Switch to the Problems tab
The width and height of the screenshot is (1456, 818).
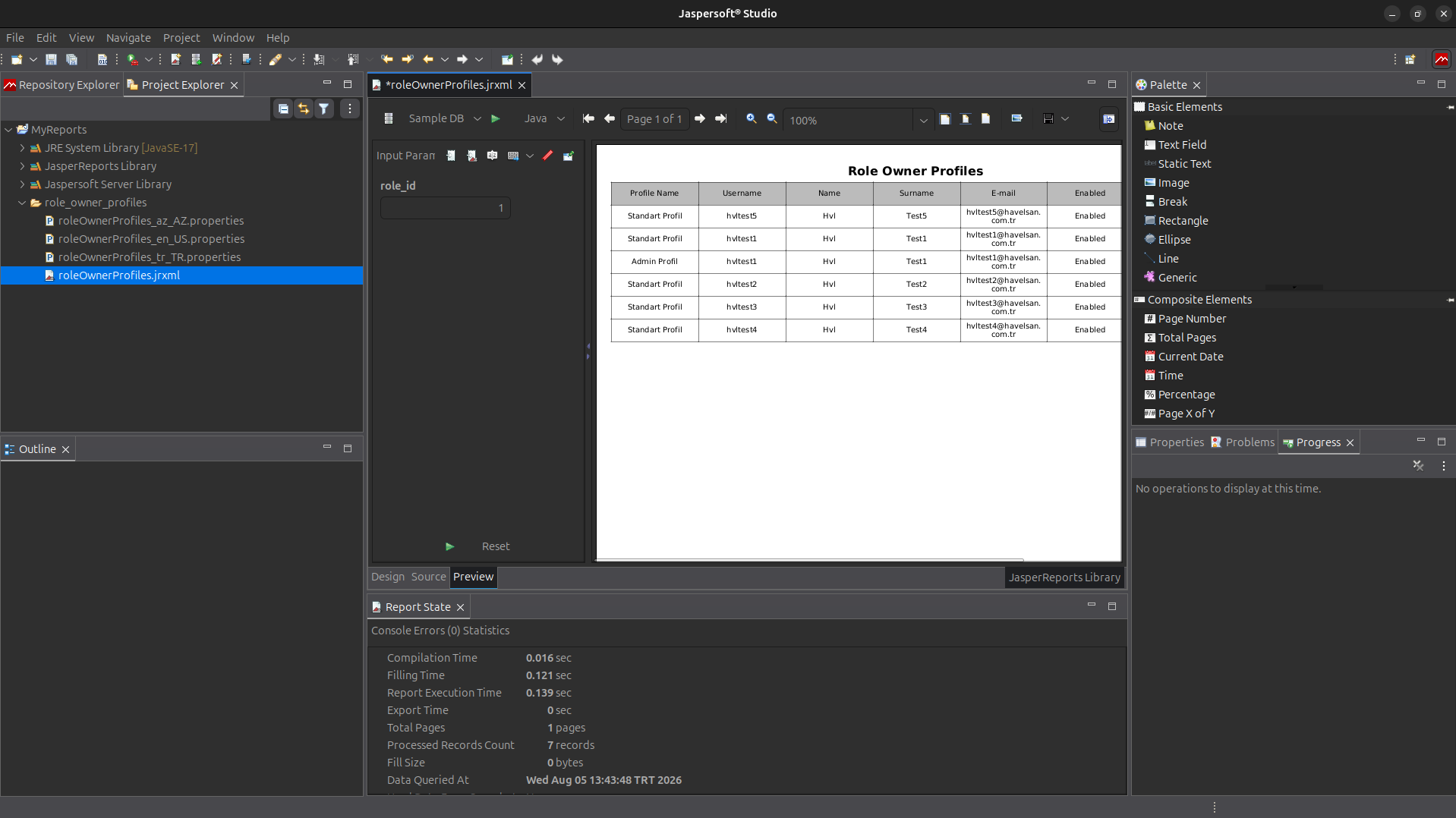coord(1243,442)
